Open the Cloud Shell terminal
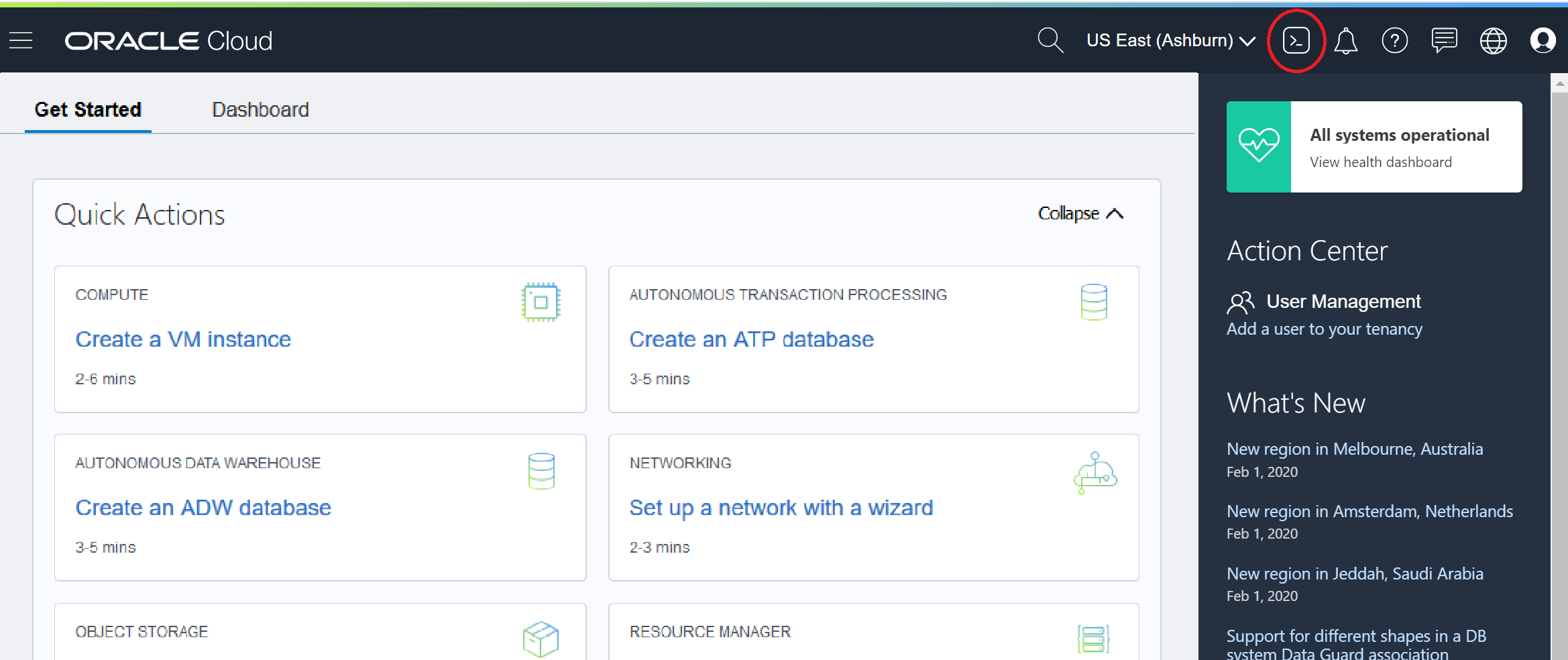Viewport: 1568px width, 660px height. click(x=1296, y=40)
